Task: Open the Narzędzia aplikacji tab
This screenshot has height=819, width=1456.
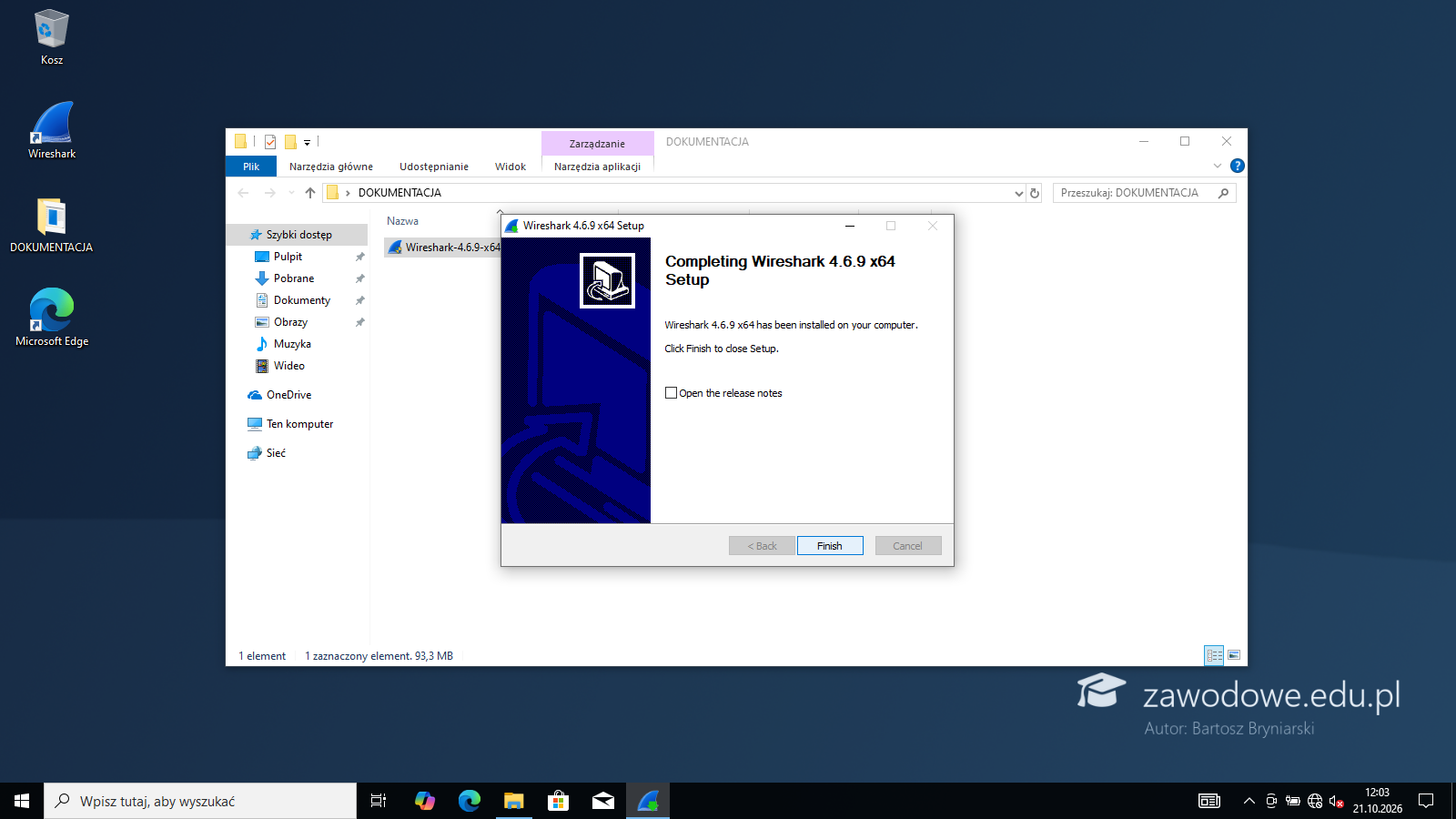Action: 597,167
